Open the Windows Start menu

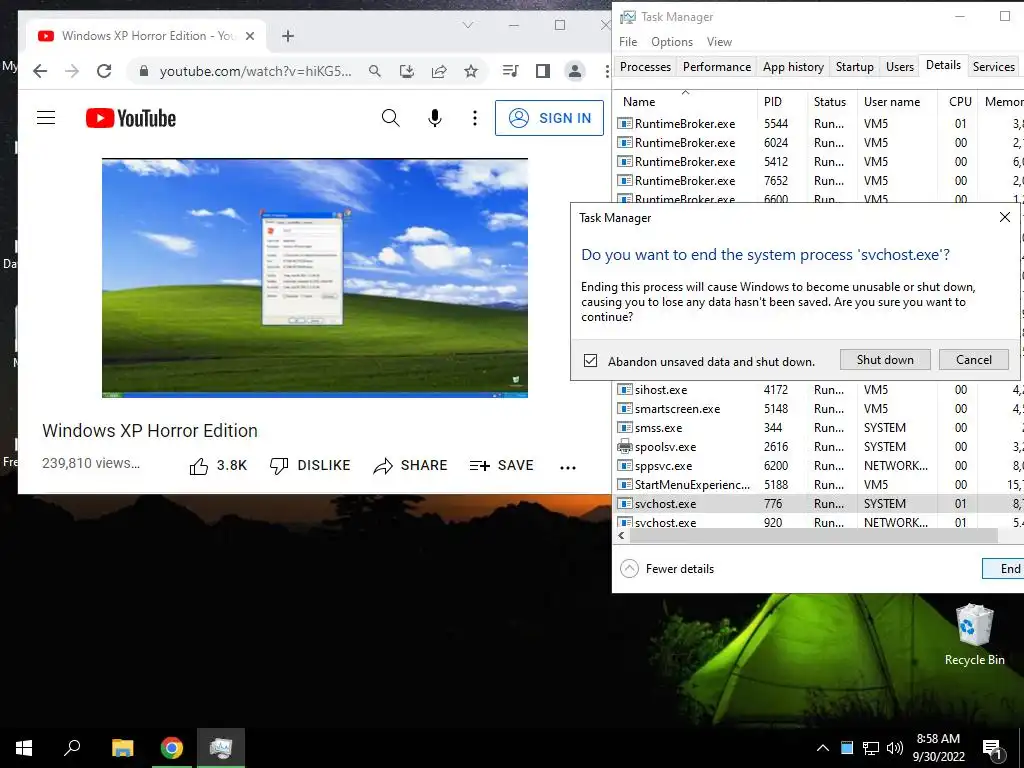click(24, 748)
